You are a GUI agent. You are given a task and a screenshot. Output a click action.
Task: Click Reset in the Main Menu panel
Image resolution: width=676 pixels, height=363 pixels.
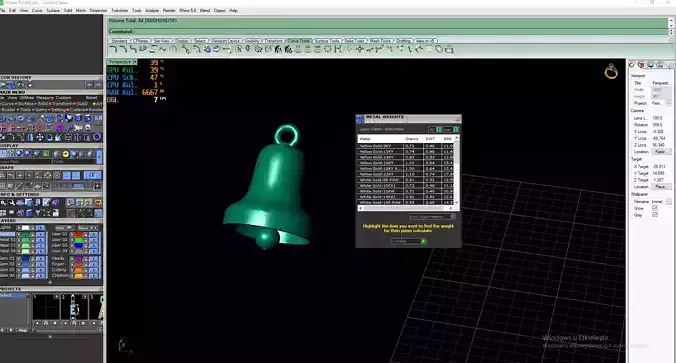(91, 98)
